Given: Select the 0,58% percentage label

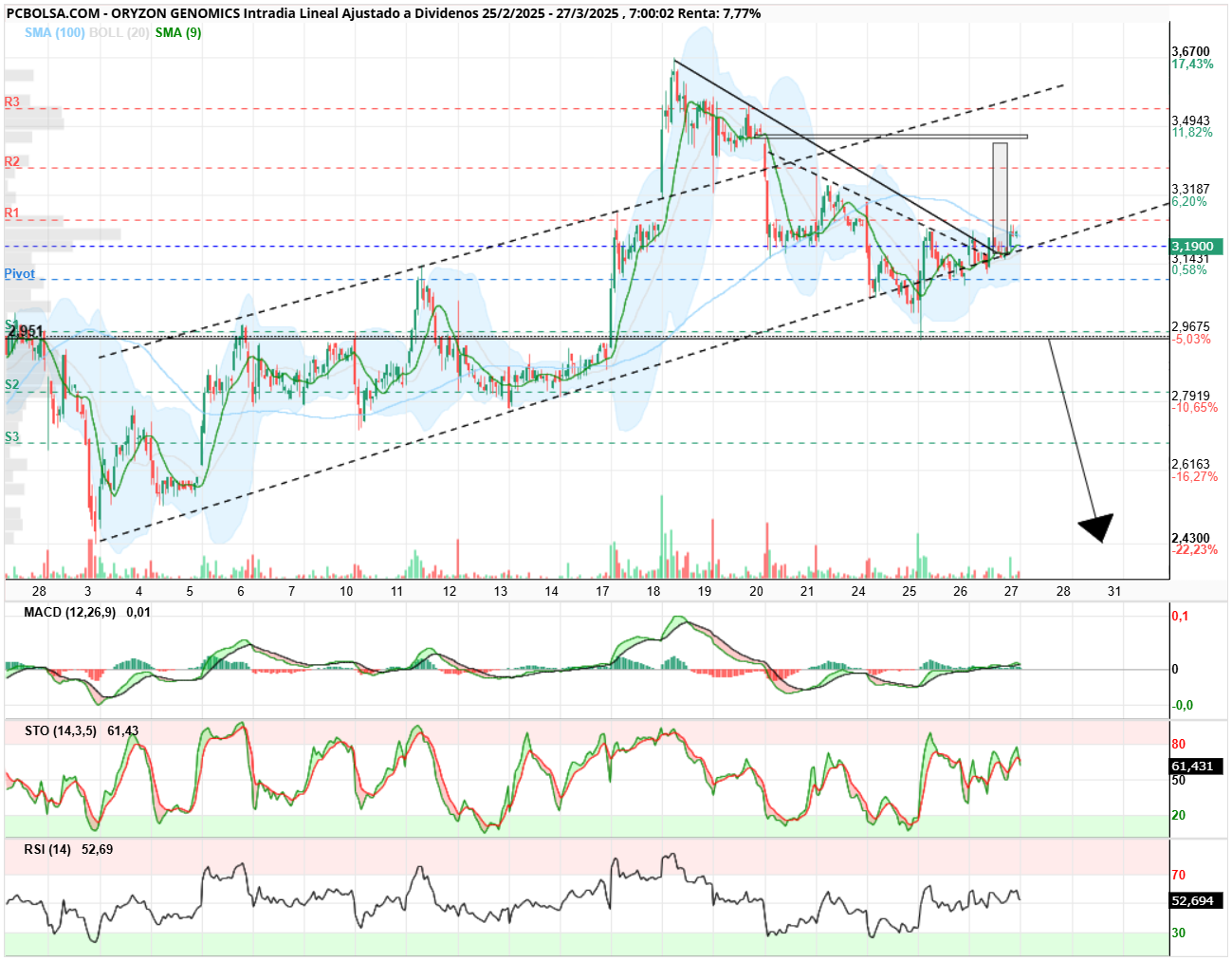Looking at the screenshot, I should [1189, 270].
